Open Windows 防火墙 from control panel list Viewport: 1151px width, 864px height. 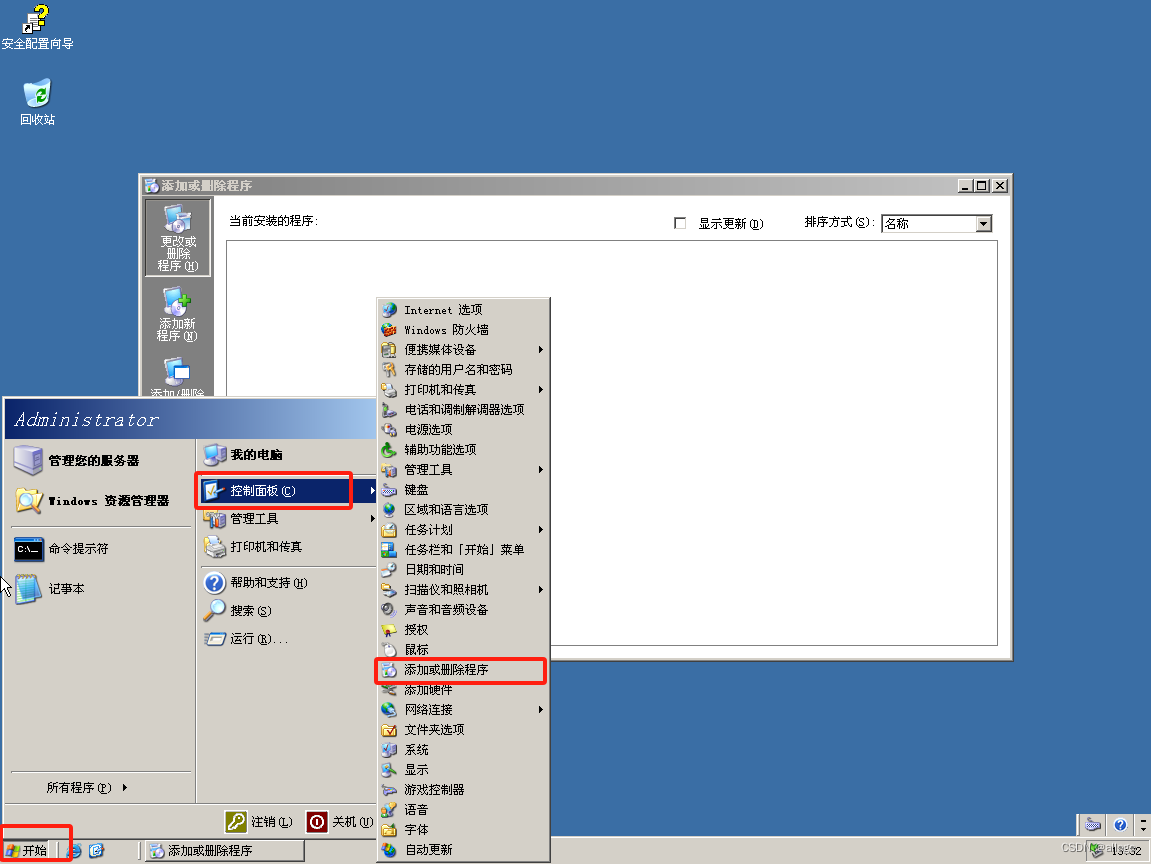click(463, 330)
